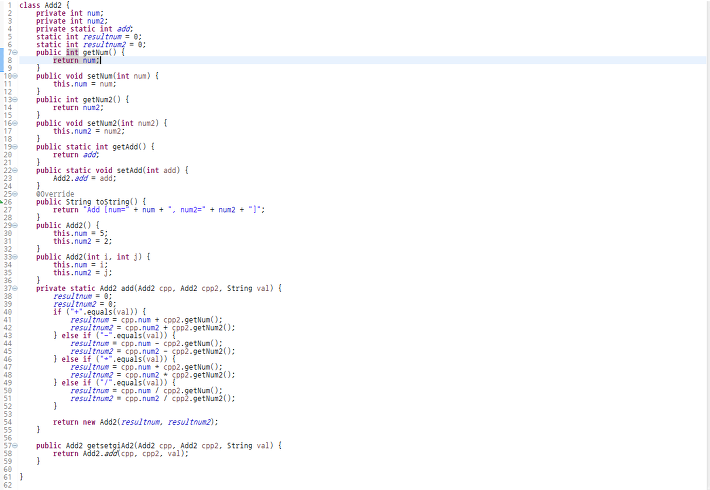Click 'this.num2 = j;' on line 35
710x490 pixels.
(82, 273)
